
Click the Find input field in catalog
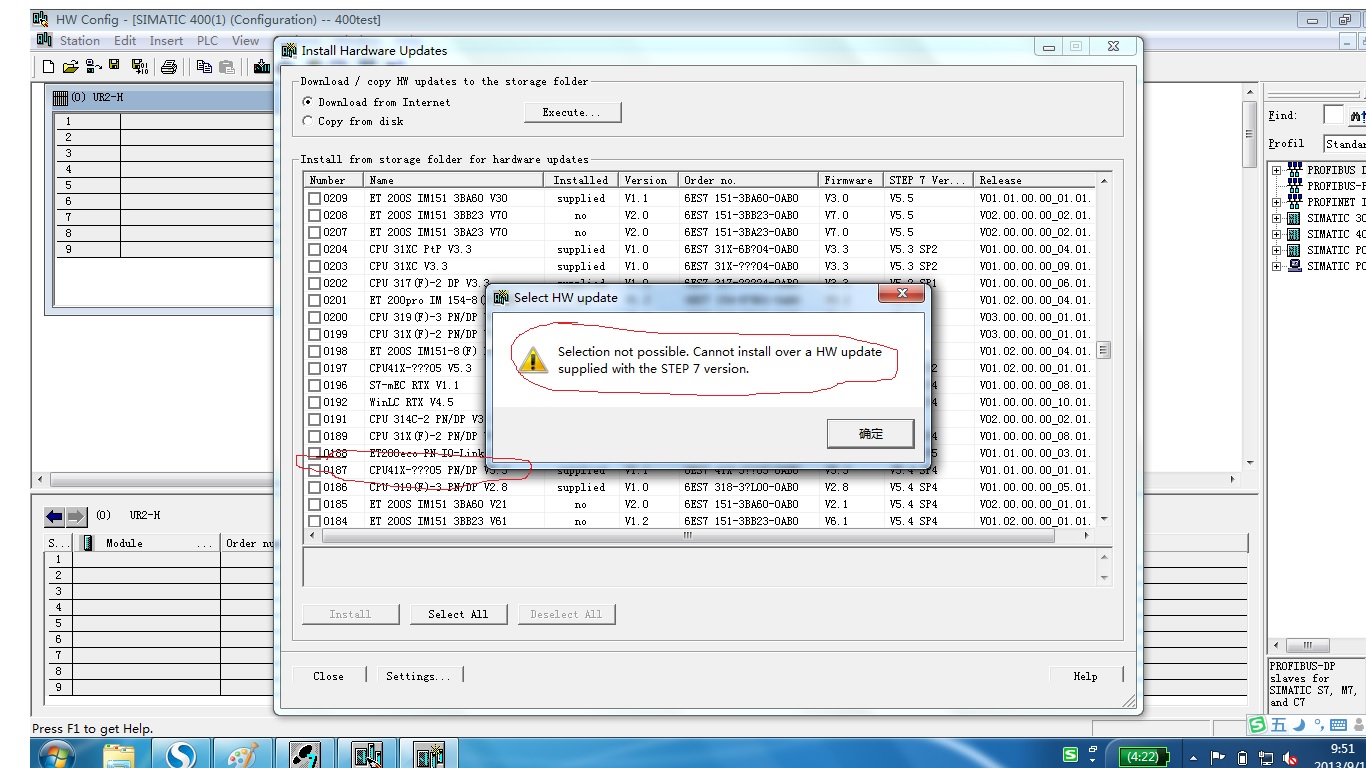[1333, 115]
